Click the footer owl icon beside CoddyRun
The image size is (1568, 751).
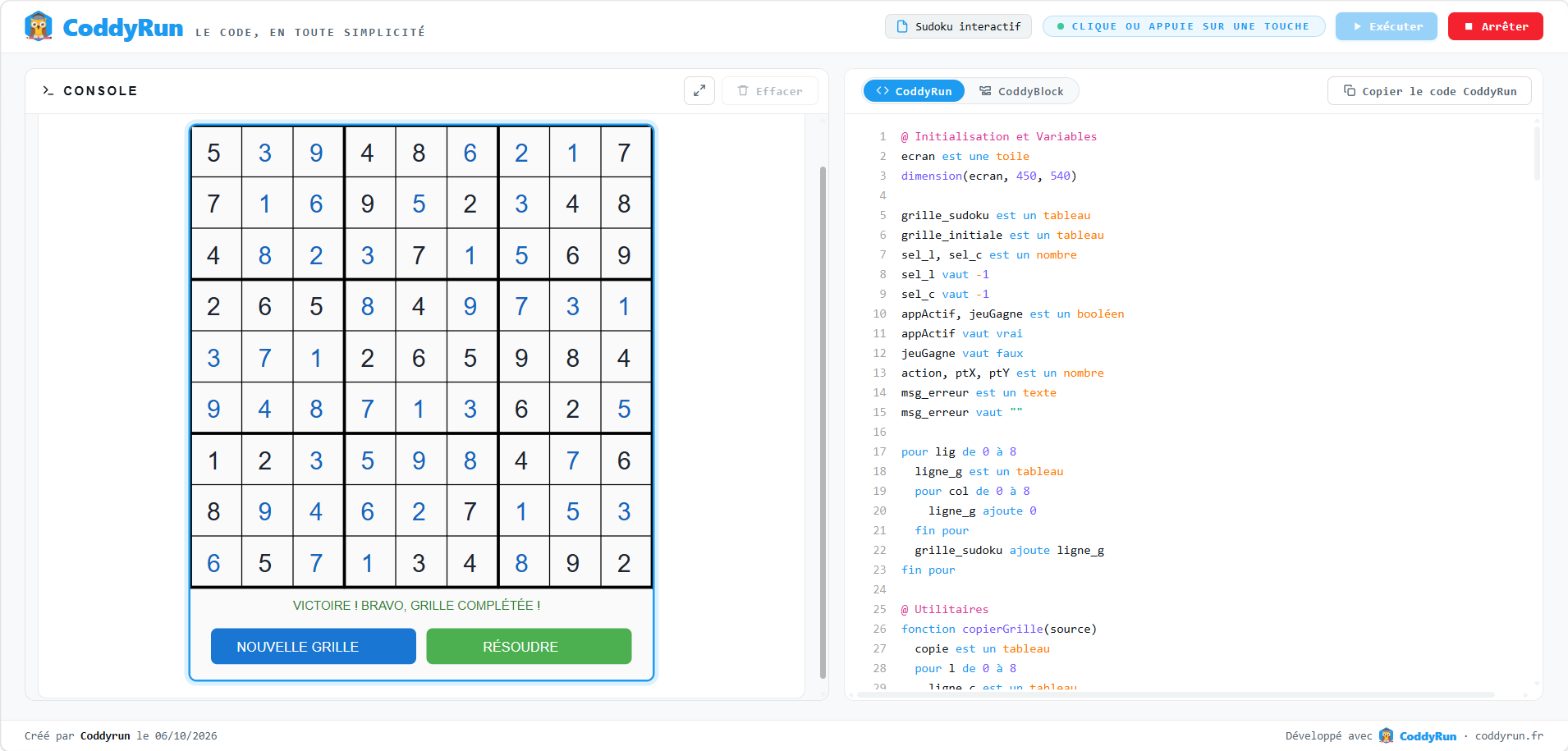pyautogui.click(x=1387, y=735)
